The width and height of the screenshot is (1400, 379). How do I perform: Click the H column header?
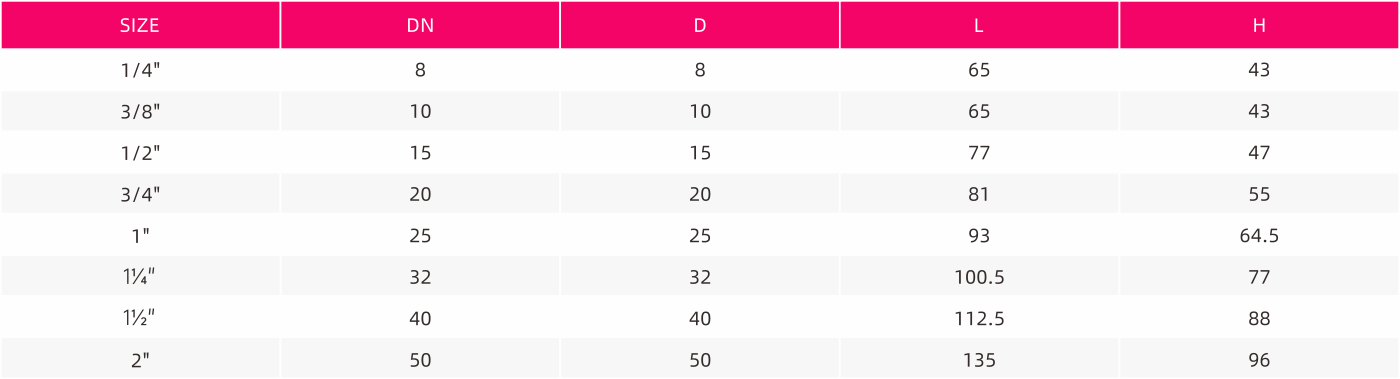click(x=1259, y=25)
